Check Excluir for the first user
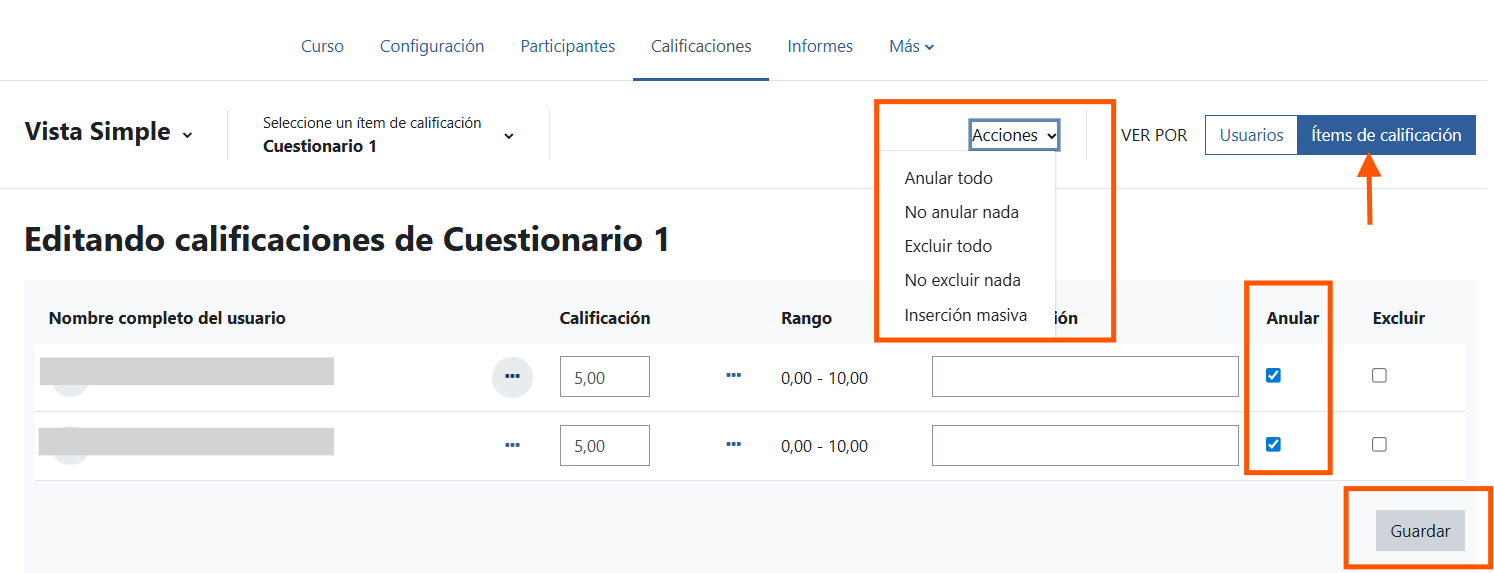This screenshot has width=1494, height=573. click(1379, 376)
